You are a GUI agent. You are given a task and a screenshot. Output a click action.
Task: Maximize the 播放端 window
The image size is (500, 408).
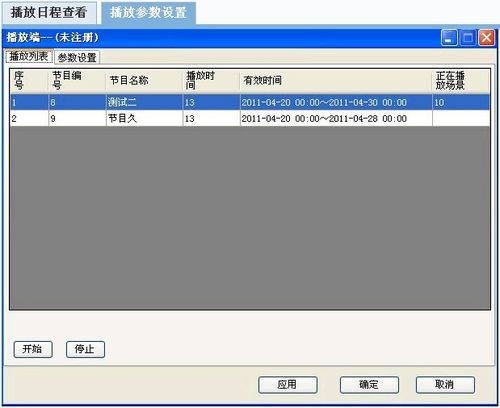(x=468, y=38)
